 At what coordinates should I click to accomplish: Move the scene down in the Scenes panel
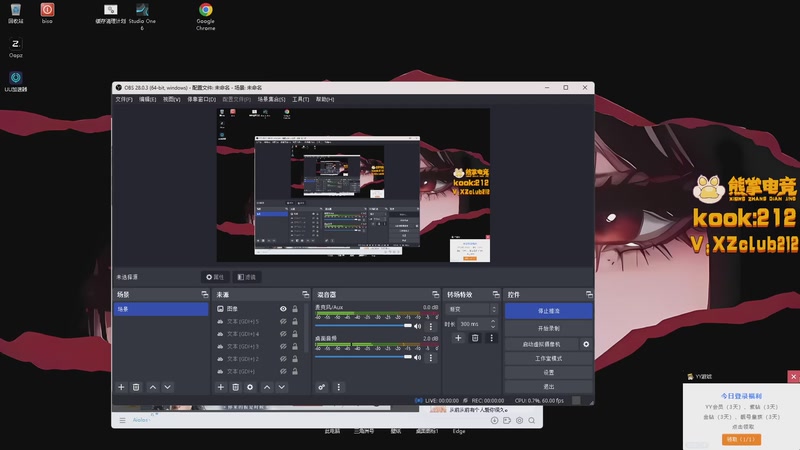click(x=167, y=387)
